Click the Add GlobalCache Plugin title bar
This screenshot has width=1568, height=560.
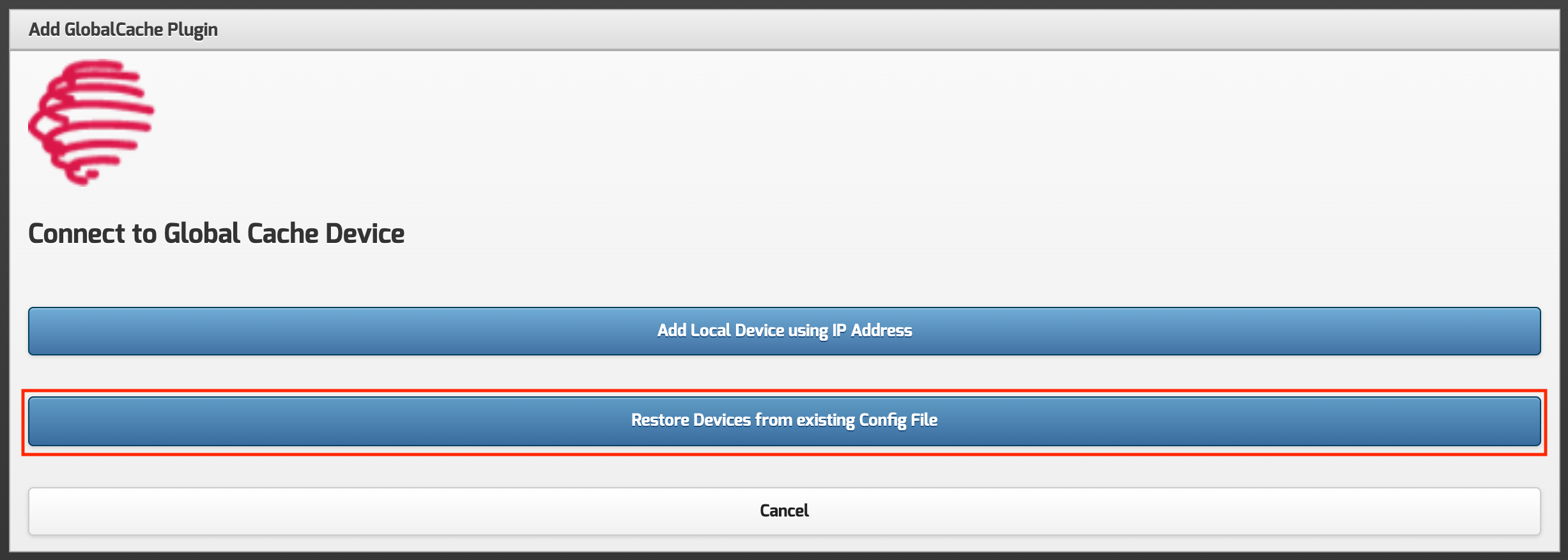click(123, 29)
